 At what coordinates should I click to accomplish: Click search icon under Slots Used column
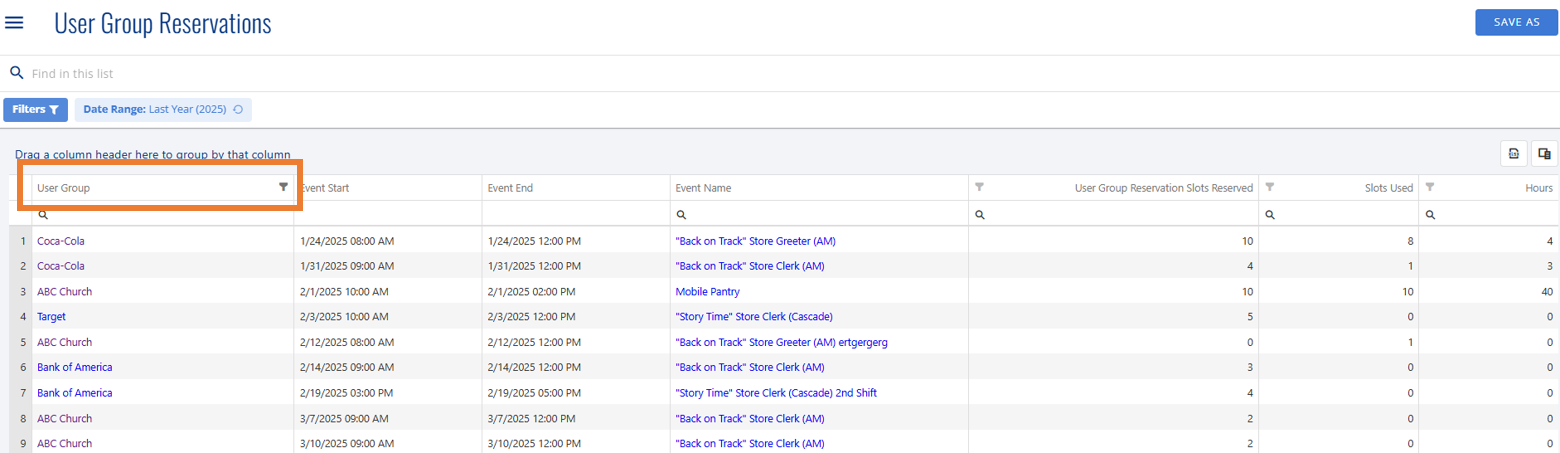(1269, 215)
